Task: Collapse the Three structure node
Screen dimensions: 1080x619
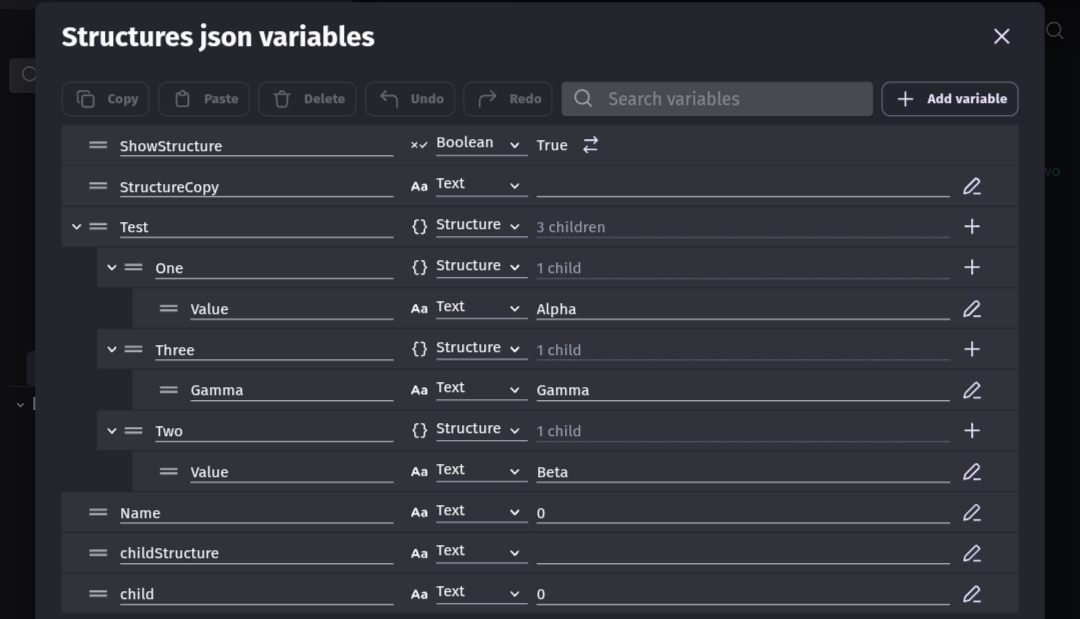Action: [x=112, y=349]
